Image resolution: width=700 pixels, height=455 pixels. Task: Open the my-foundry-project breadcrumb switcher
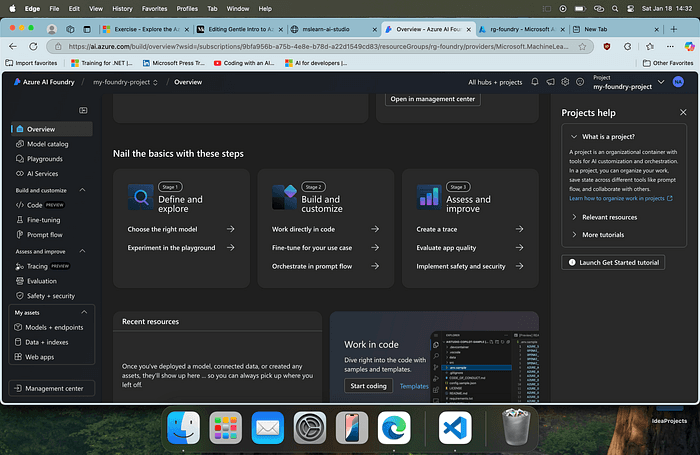point(125,82)
